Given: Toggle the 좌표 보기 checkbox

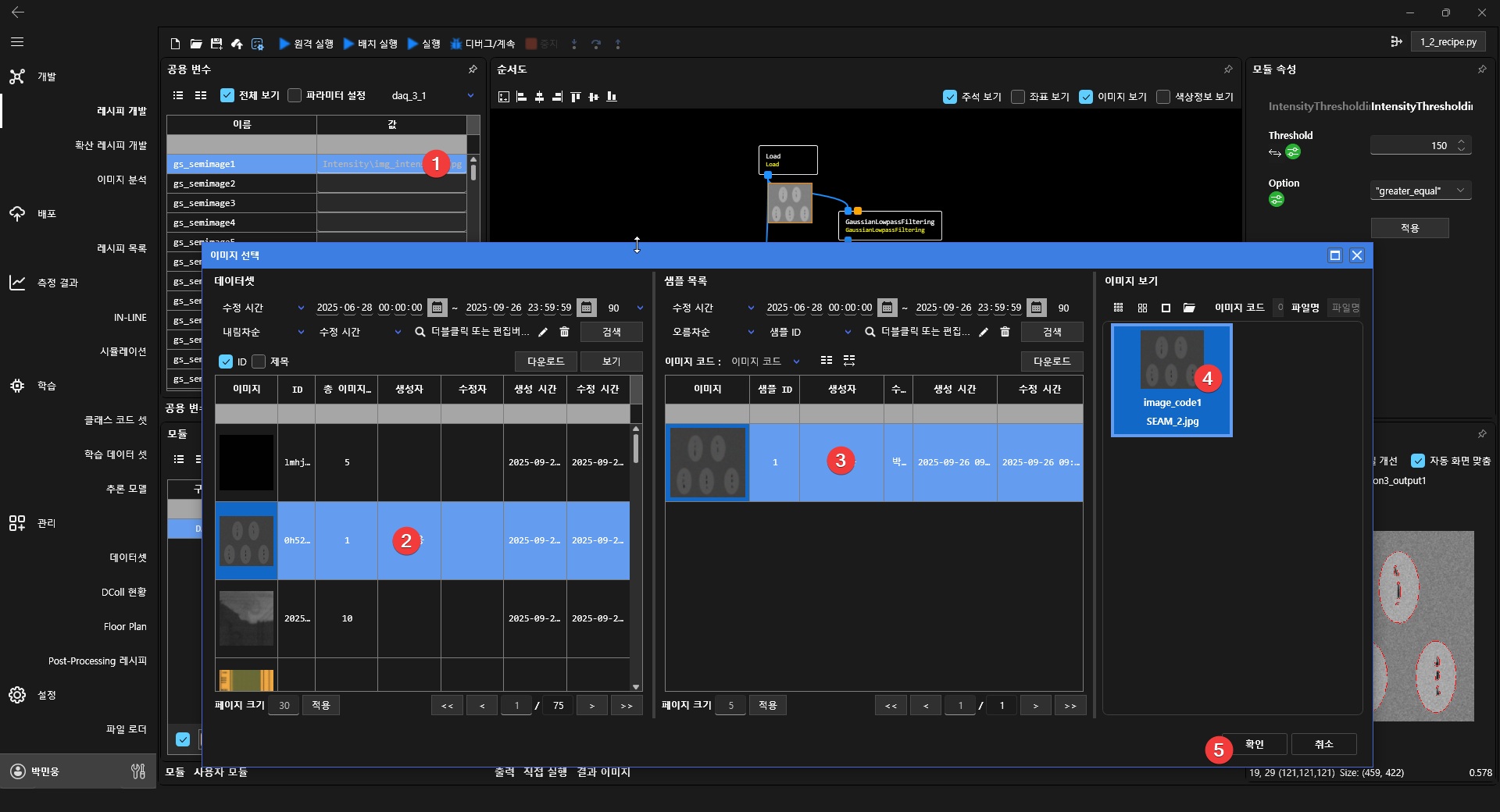Looking at the screenshot, I should point(1018,97).
